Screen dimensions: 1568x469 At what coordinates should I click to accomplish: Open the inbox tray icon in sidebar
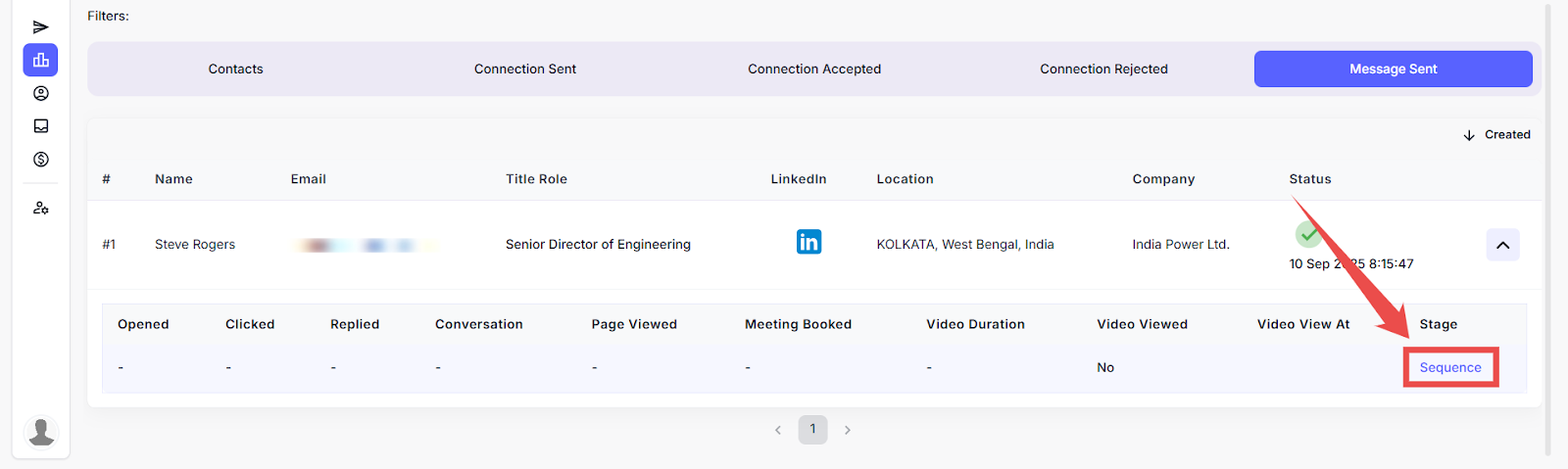pyautogui.click(x=40, y=126)
